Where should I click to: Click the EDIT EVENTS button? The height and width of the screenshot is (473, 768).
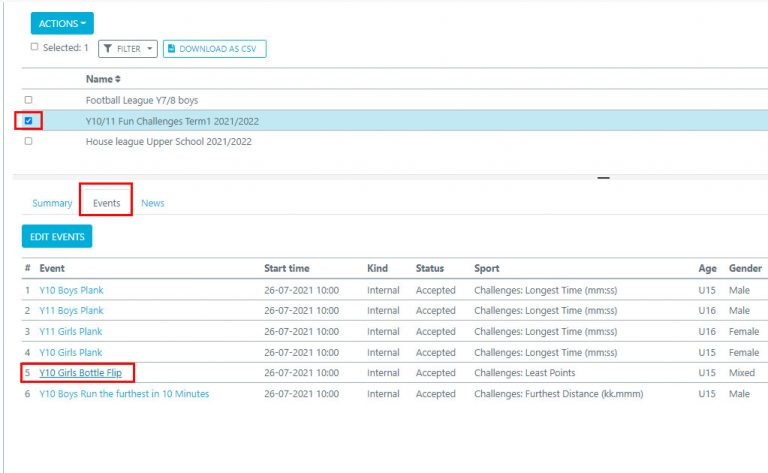57,236
